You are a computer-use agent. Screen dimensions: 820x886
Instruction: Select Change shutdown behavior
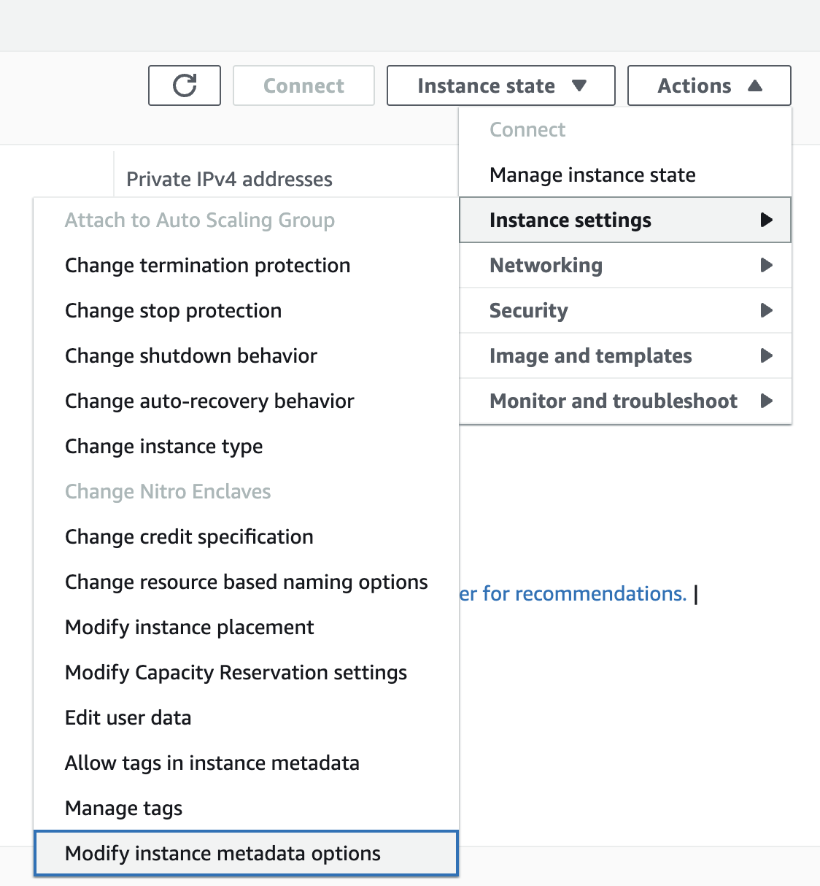tap(190, 355)
